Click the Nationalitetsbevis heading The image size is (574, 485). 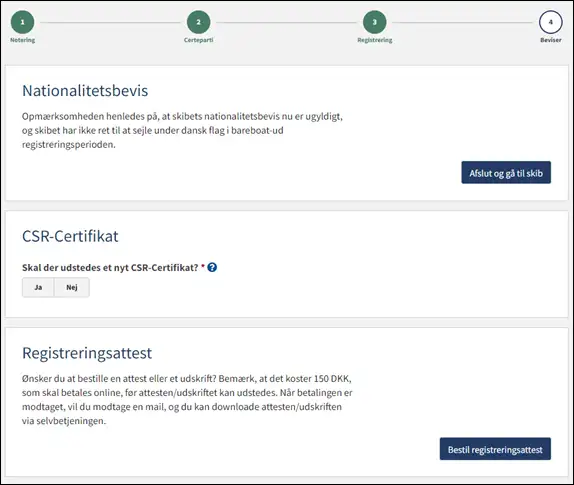pyautogui.click(x=85, y=90)
